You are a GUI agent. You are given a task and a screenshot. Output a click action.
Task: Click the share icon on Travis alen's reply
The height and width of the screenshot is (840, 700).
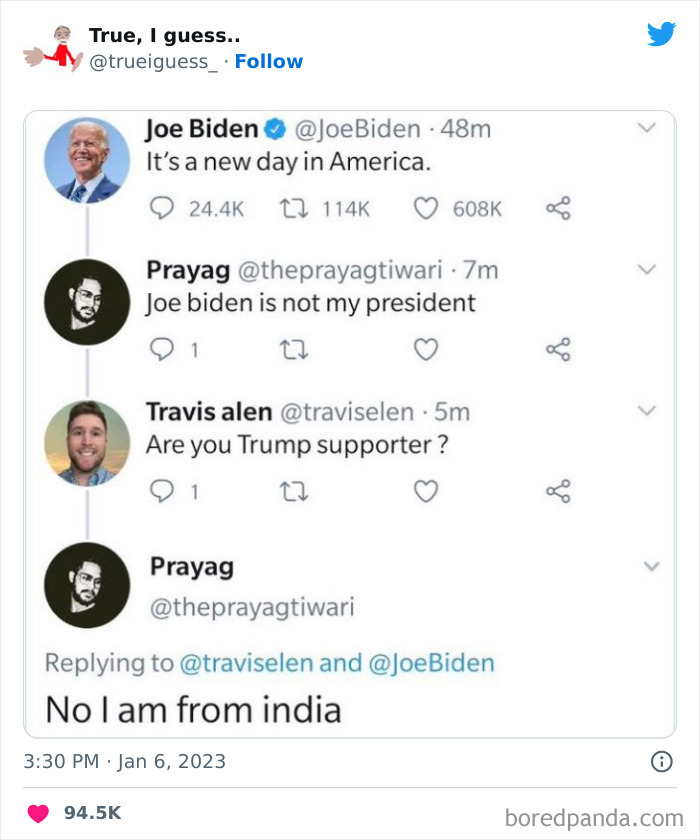coord(560,491)
